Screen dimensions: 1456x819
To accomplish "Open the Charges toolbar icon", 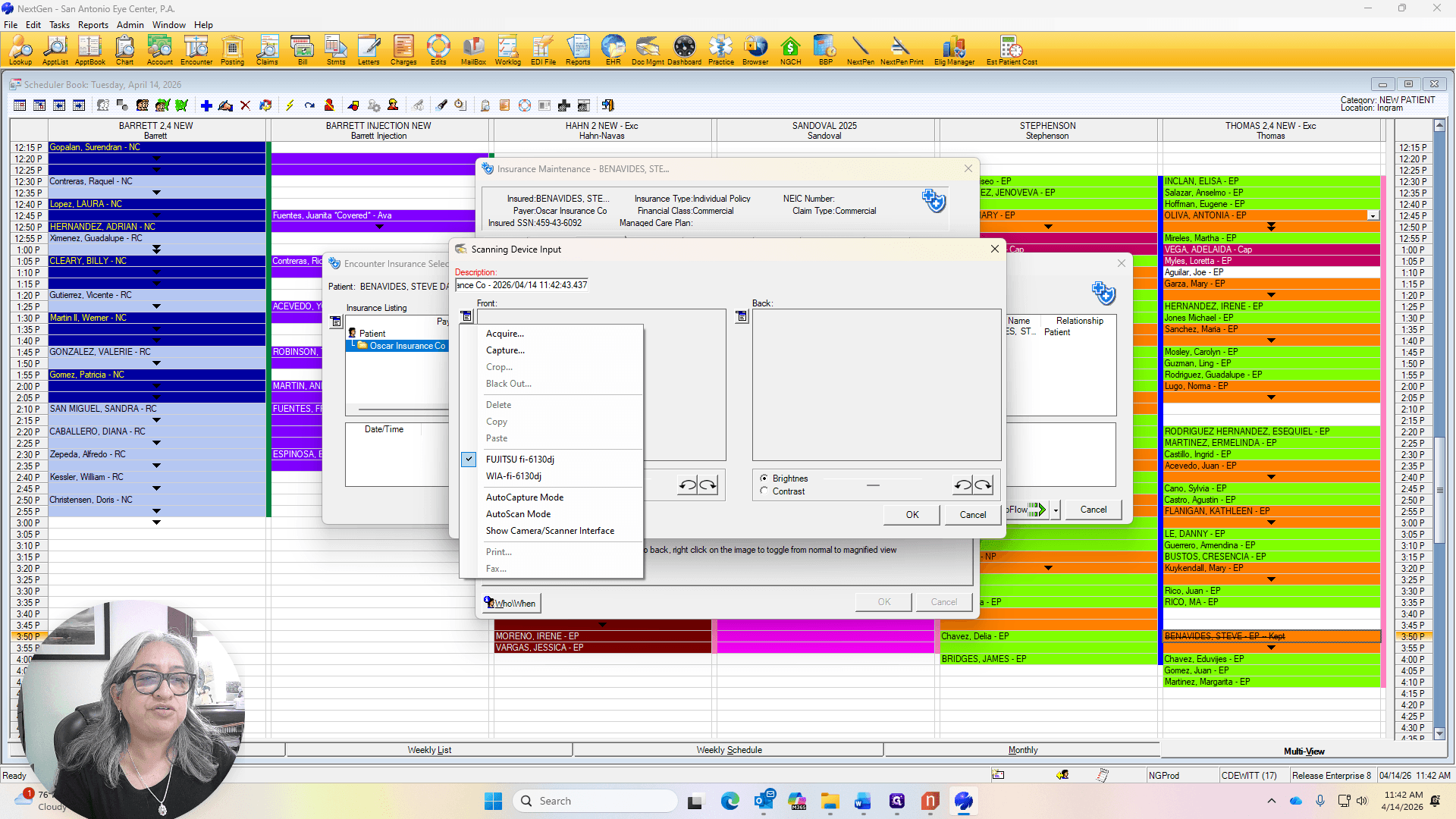I will pyautogui.click(x=403, y=50).
